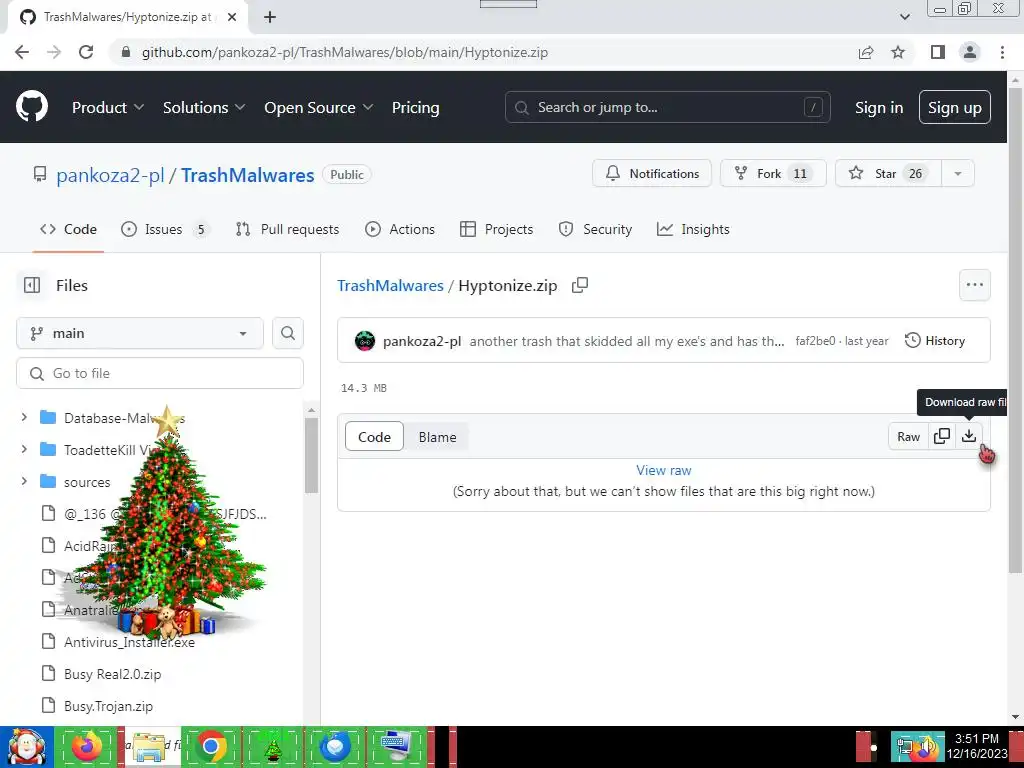The width and height of the screenshot is (1024, 768).
Task: Open the main branch selector dropdown
Action: tap(140, 333)
